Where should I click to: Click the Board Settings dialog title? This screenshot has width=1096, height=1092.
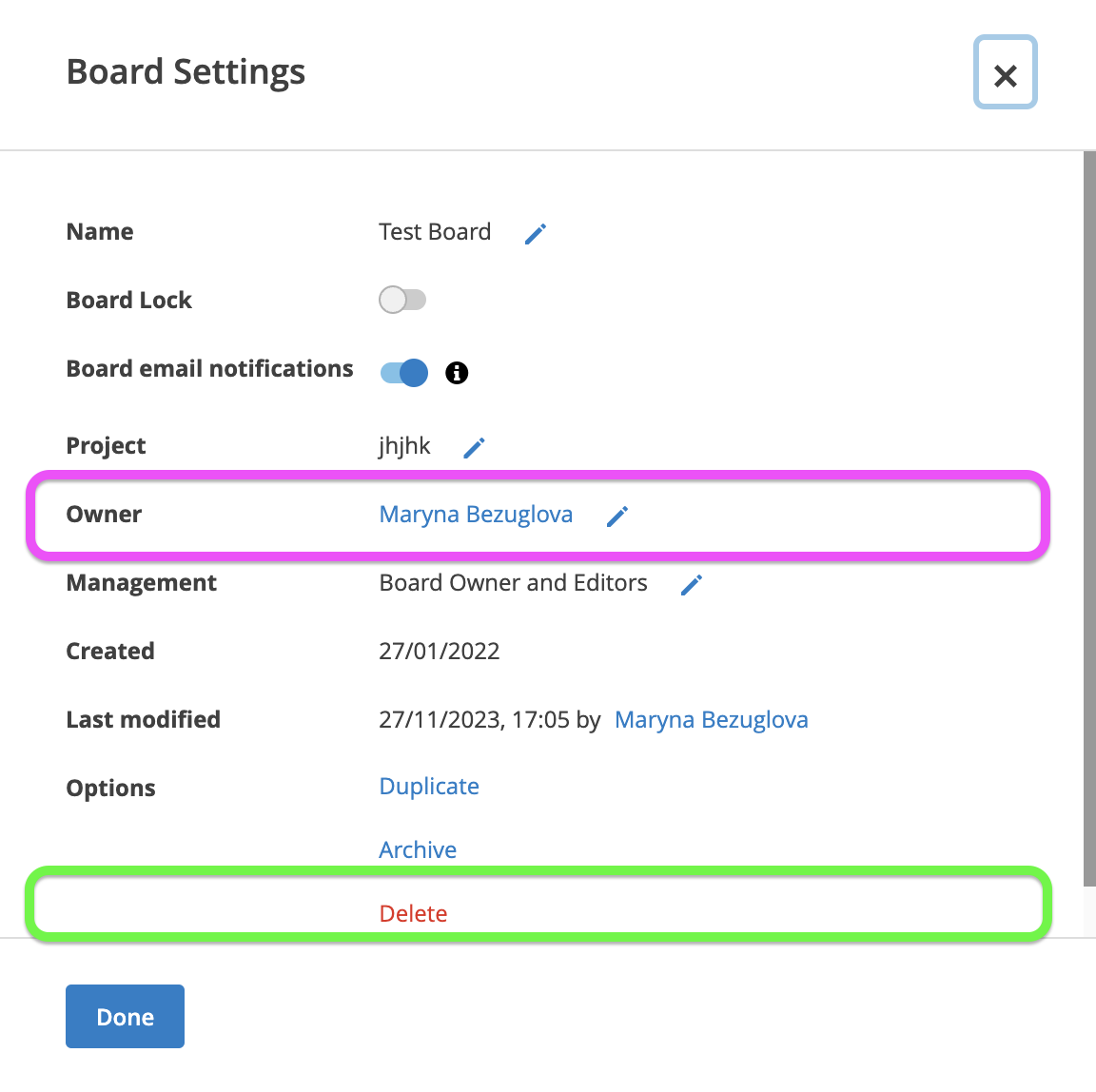pos(186,72)
